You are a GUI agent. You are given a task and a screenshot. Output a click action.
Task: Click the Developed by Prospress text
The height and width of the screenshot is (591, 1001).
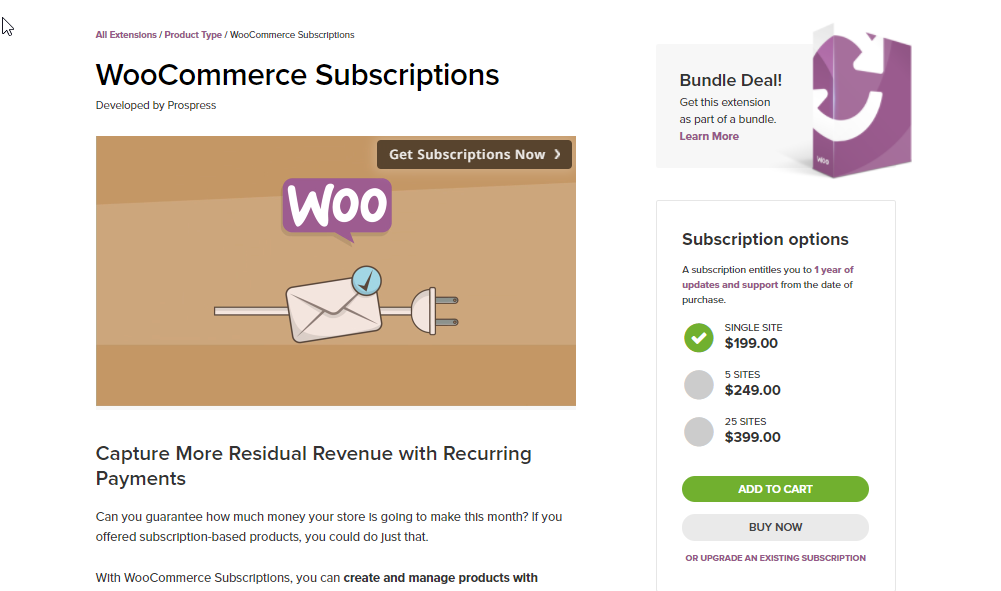pyautogui.click(x=156, y=105)
